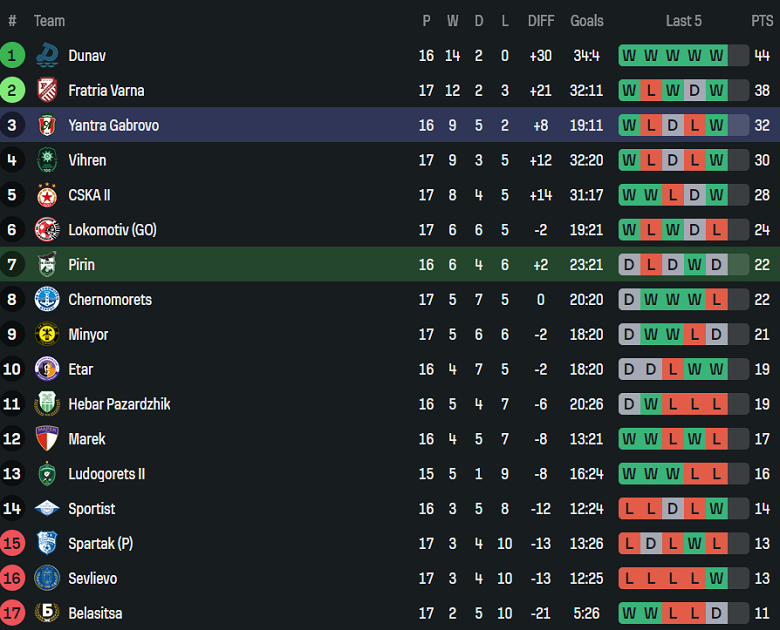The width and height of the screenshot is (780, 630).
Task: Click the Etar purple team badge
Action: click(x=47, y=369)
